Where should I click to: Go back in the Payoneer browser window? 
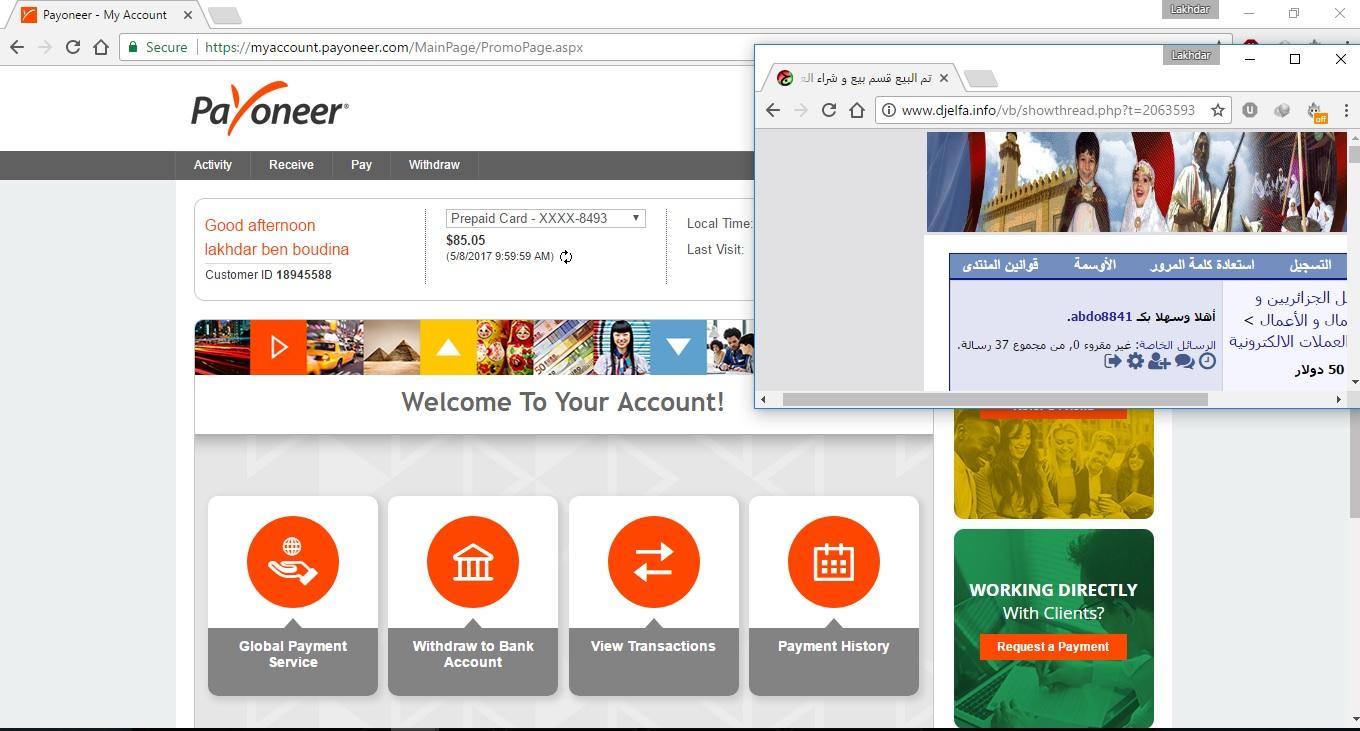(17, 47)
